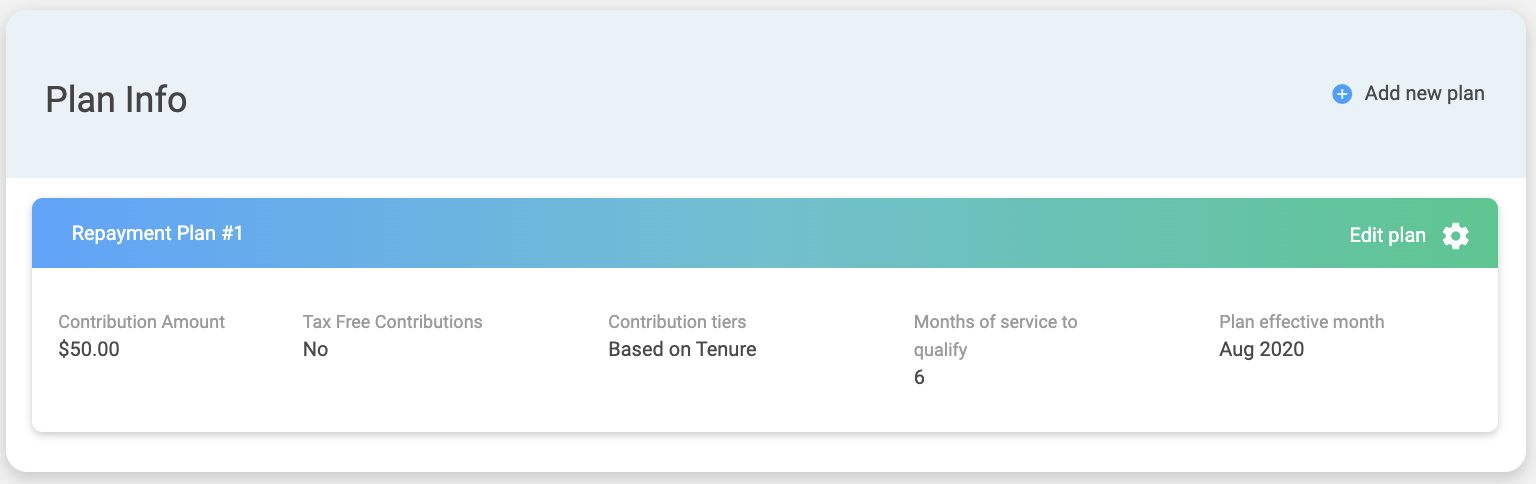
Task: Select the "Aug 2020" effective month value
Action: 1261,350
